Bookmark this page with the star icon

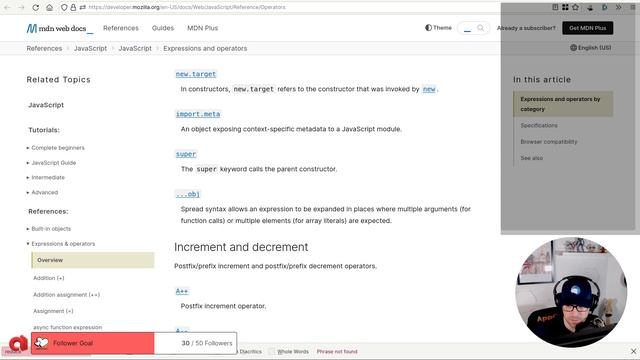point(576,7)
